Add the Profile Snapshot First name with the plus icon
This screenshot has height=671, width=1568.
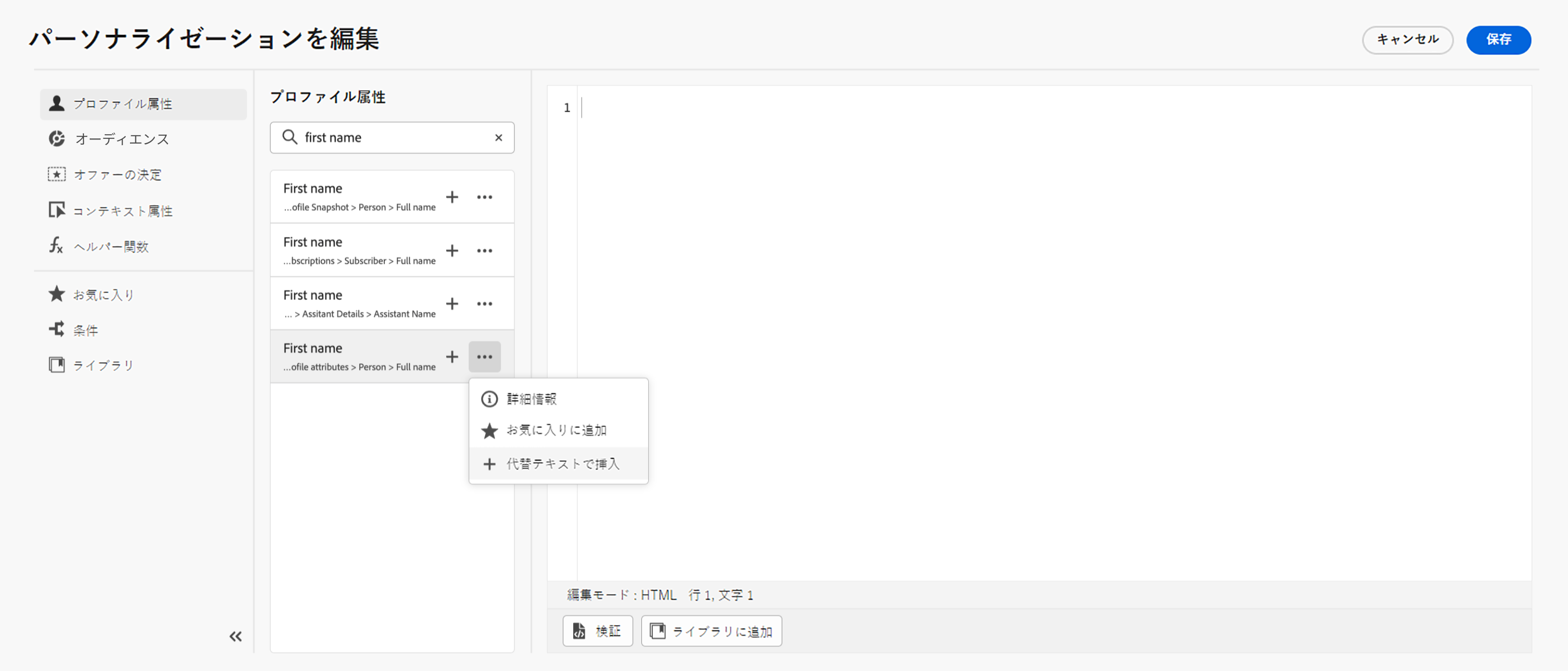452,197
